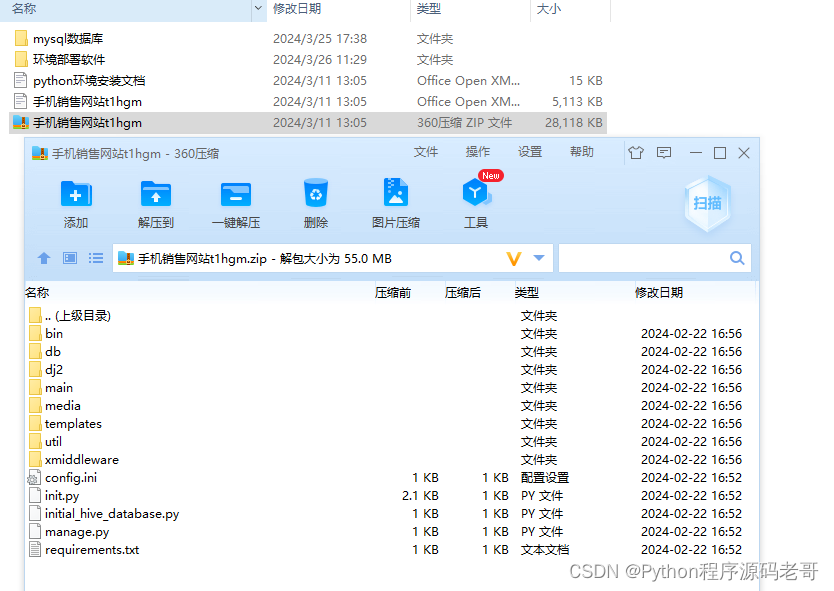Click the 添加 (Add) toolbar icon
Screen dimensions: 834x591
click(x=76, y=200)
